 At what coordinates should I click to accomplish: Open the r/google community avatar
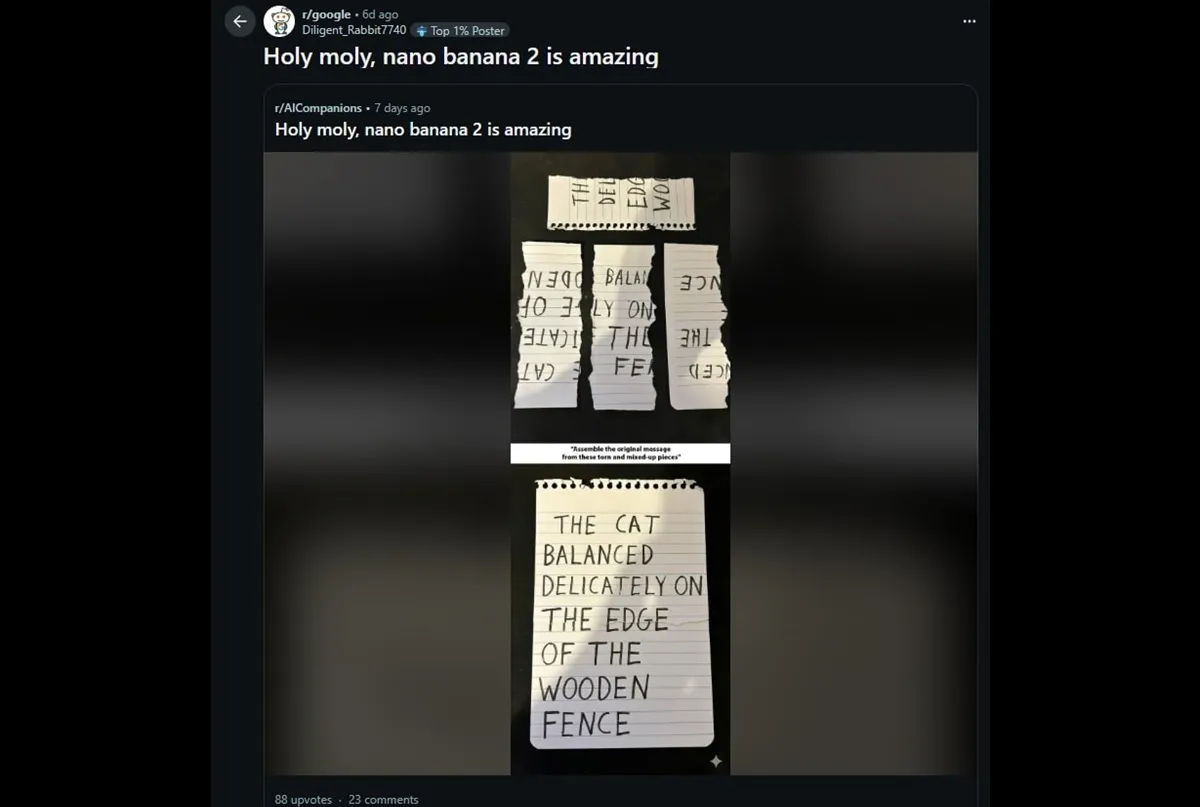(x=279, y=21)
